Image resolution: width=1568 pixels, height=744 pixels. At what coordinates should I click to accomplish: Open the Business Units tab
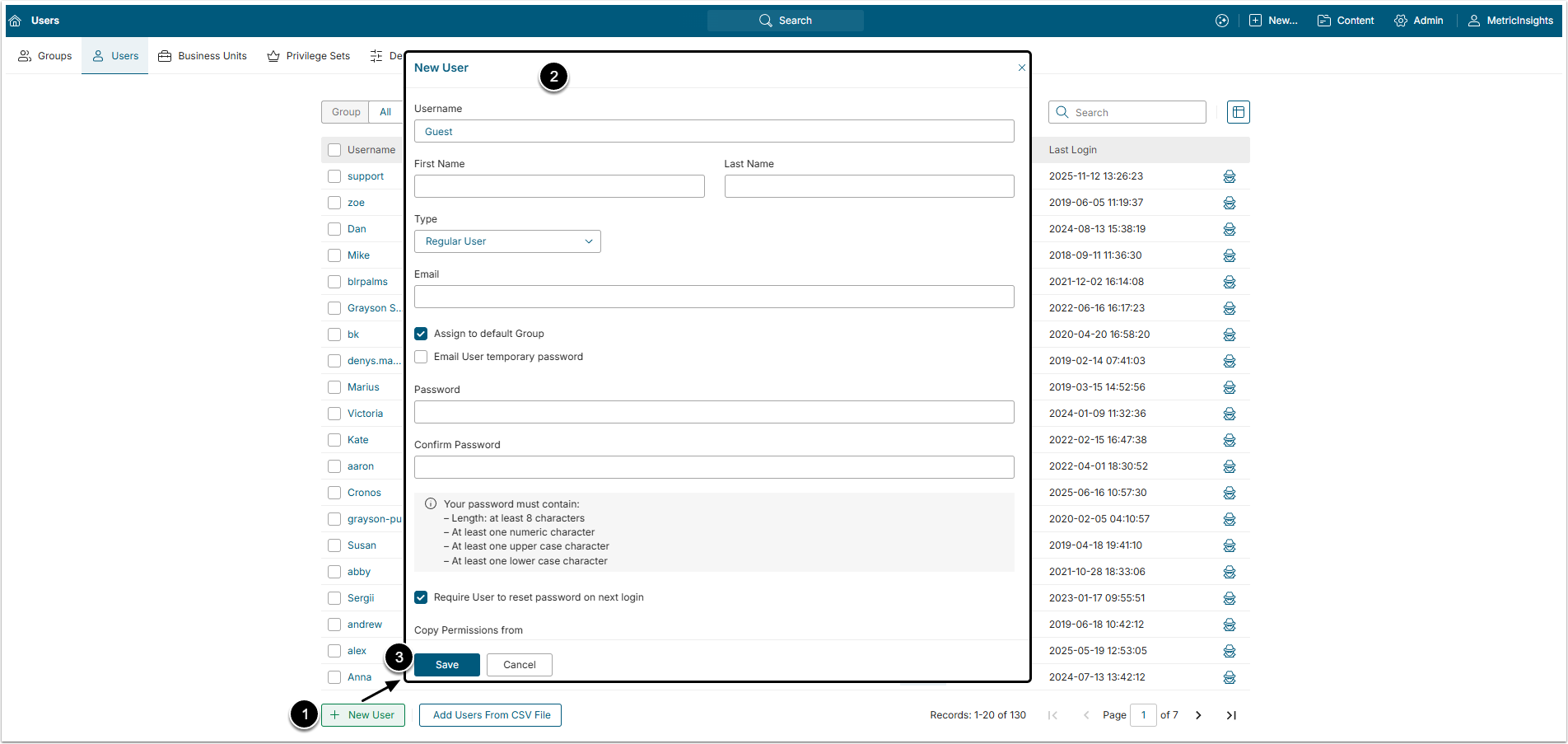click(203, 56)
